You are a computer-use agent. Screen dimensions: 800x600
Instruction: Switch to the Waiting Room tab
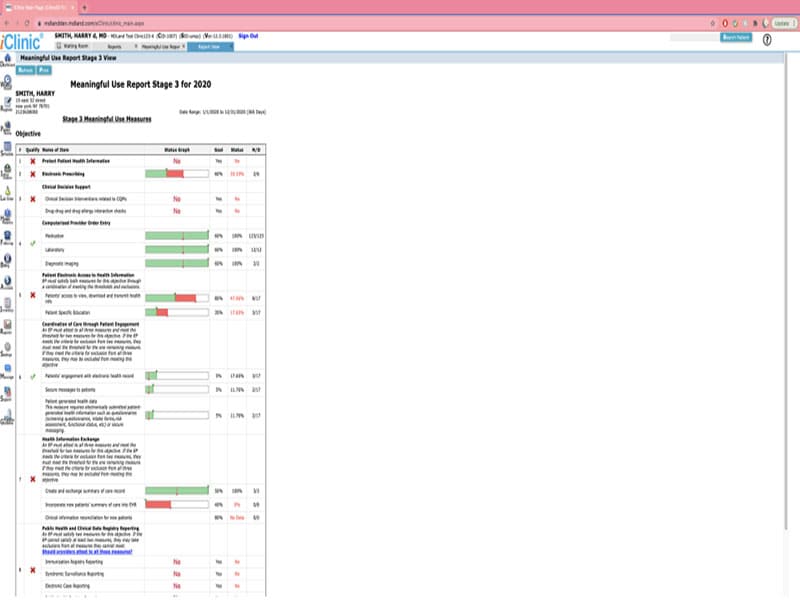coord(72,46)
